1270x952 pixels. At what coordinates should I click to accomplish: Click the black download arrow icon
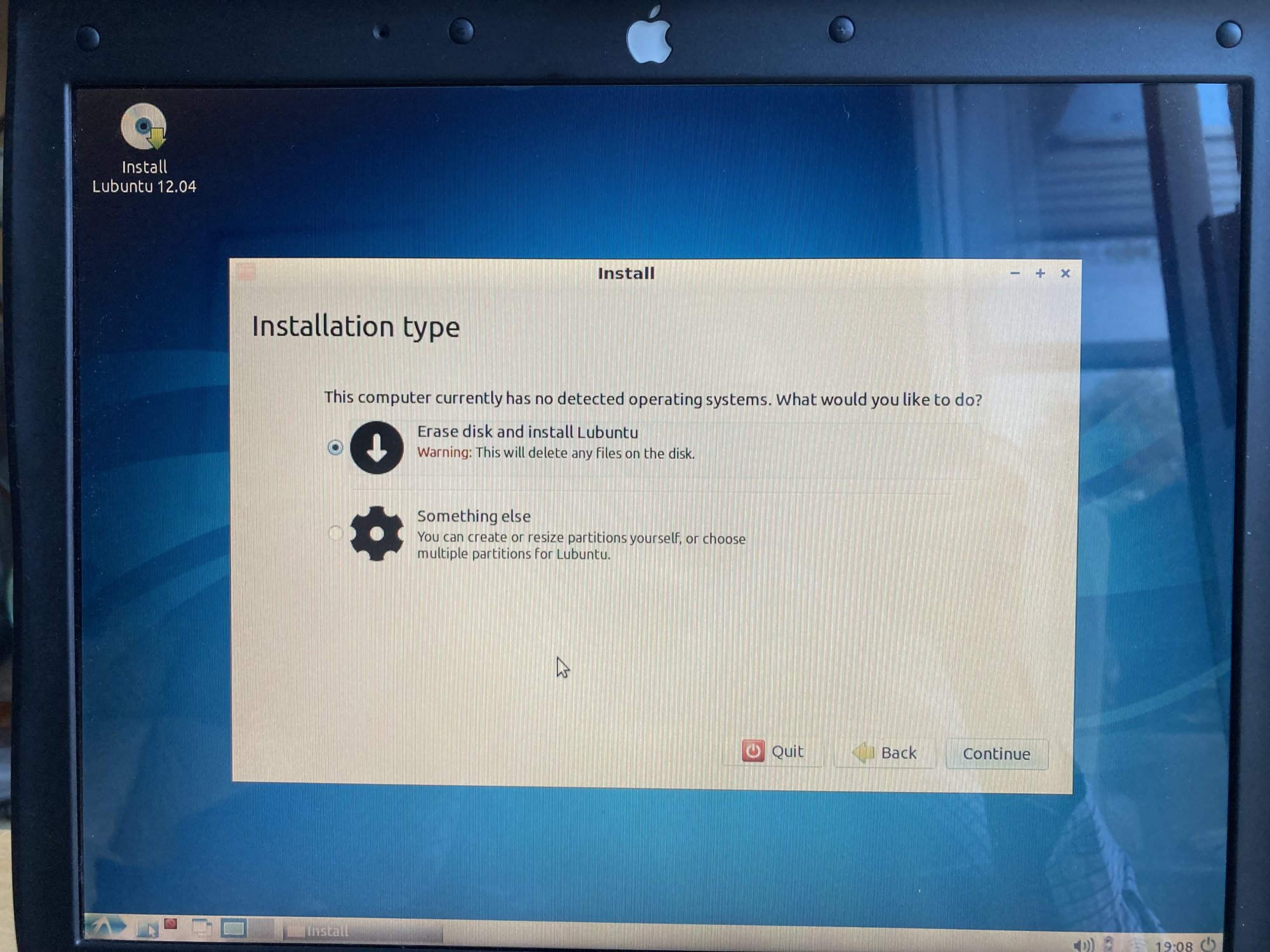coord(377,447)
